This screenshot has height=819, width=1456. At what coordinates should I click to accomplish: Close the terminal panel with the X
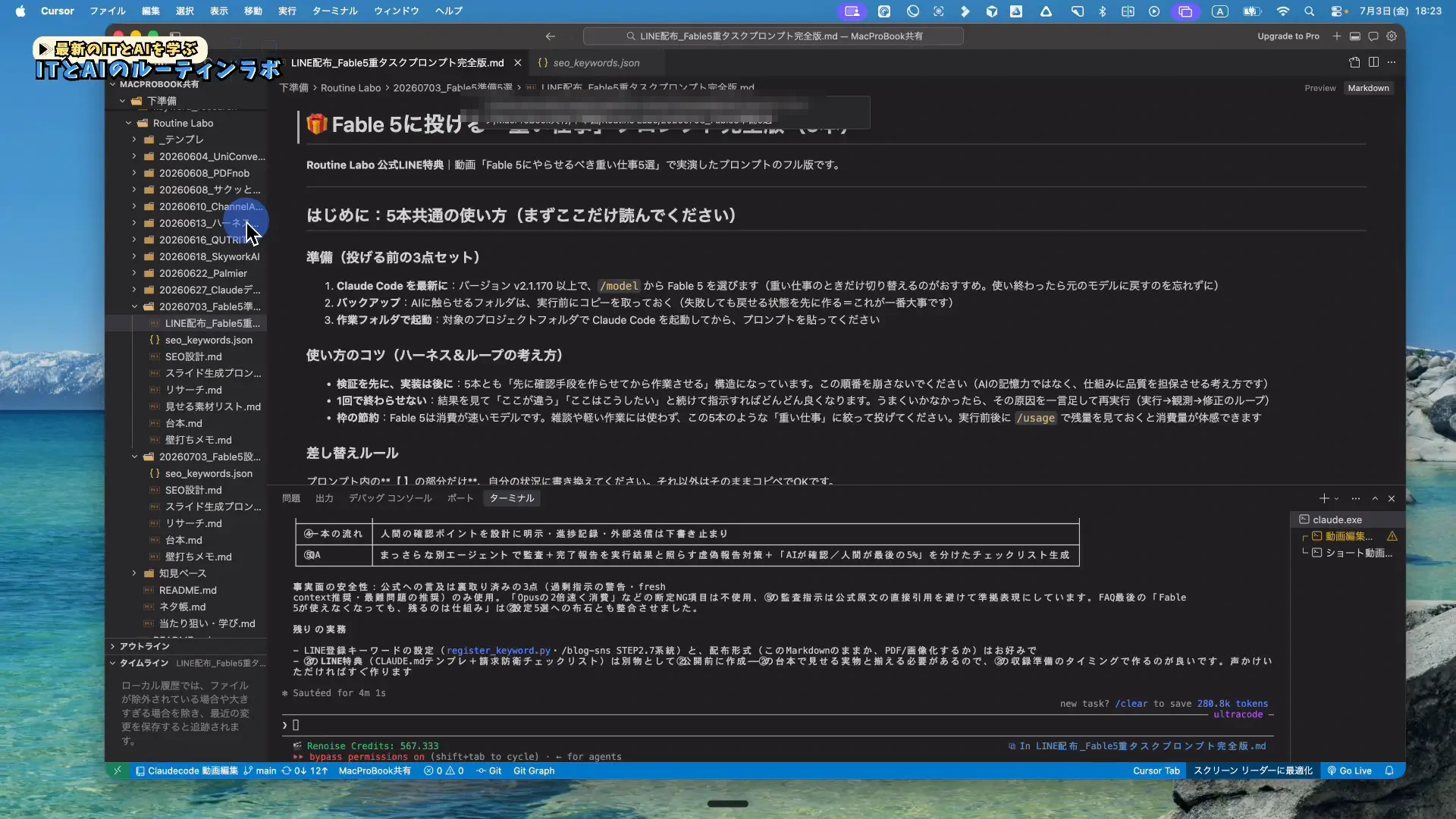click(x=1392, y=498)
